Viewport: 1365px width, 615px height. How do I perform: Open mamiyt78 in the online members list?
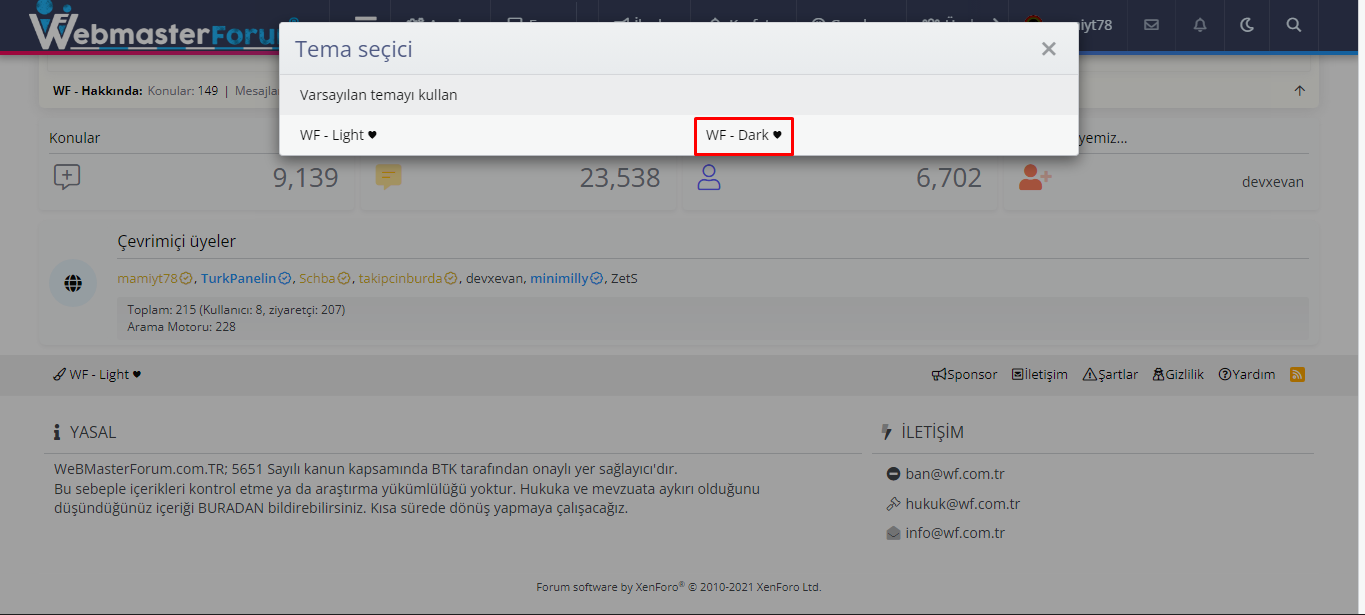pyautogui.click(x=147, y=278)
